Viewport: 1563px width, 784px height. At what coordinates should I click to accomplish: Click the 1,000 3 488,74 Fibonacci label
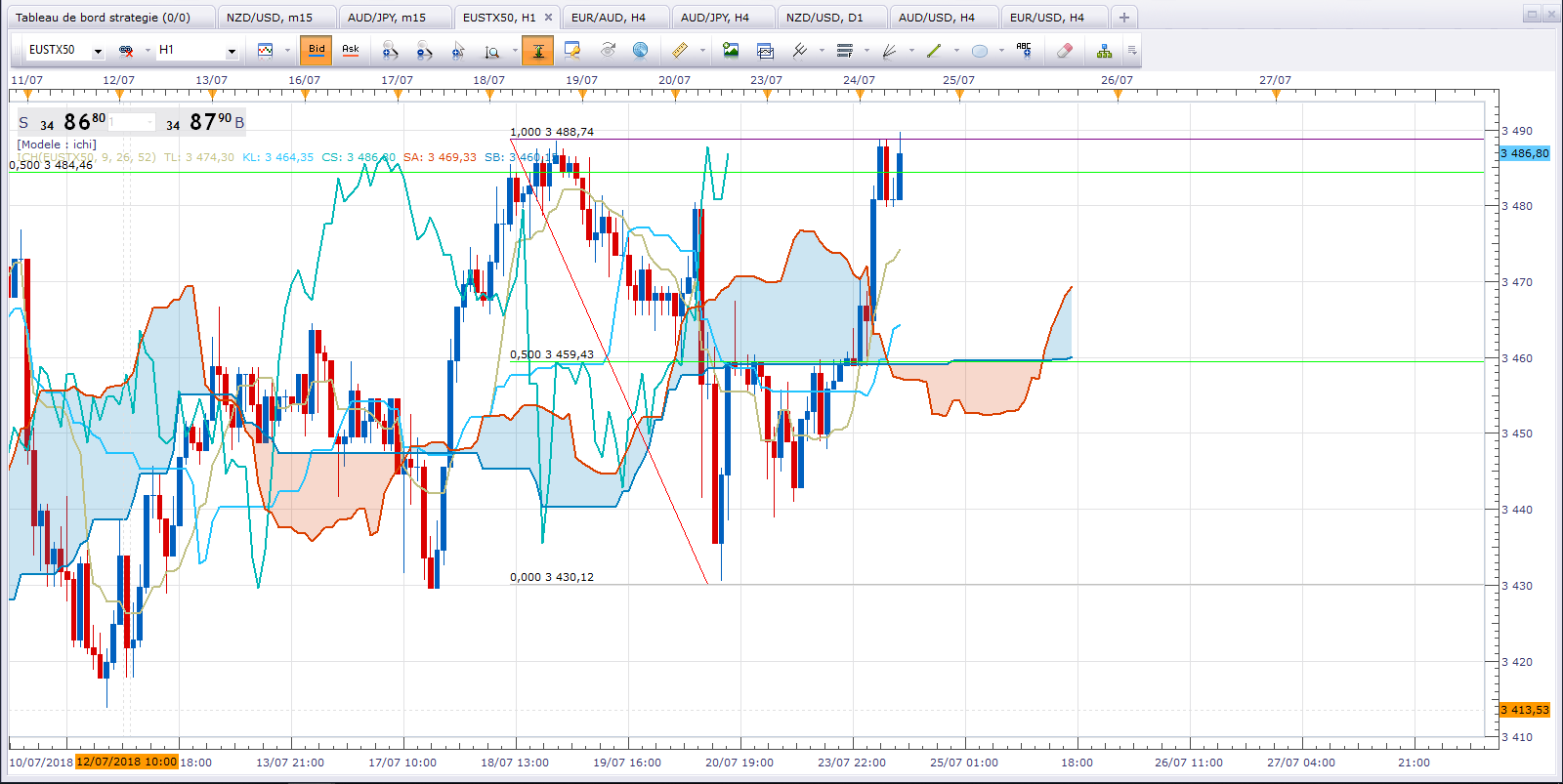(552, 132)
